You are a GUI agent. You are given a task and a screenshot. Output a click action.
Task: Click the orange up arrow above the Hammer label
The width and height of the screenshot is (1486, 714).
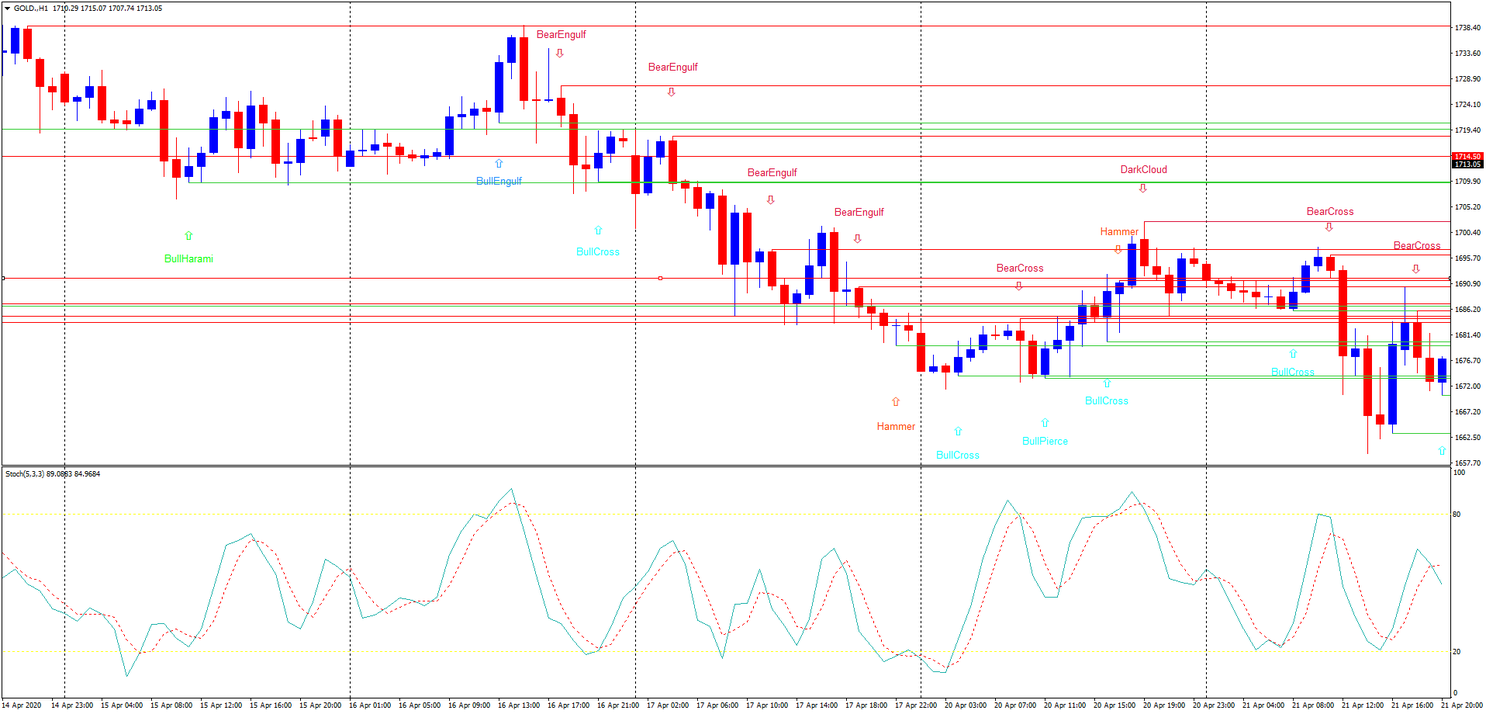click(895, 402)
